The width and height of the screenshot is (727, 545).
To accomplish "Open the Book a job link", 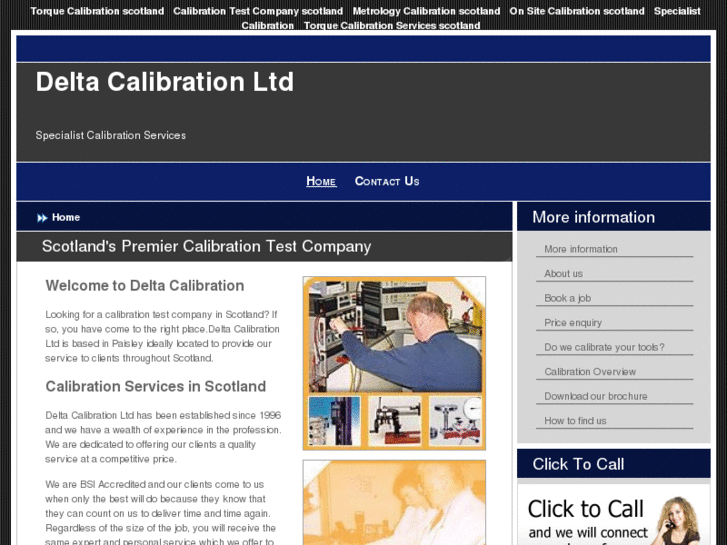I will pyautogui.click(x=568, y=298).
